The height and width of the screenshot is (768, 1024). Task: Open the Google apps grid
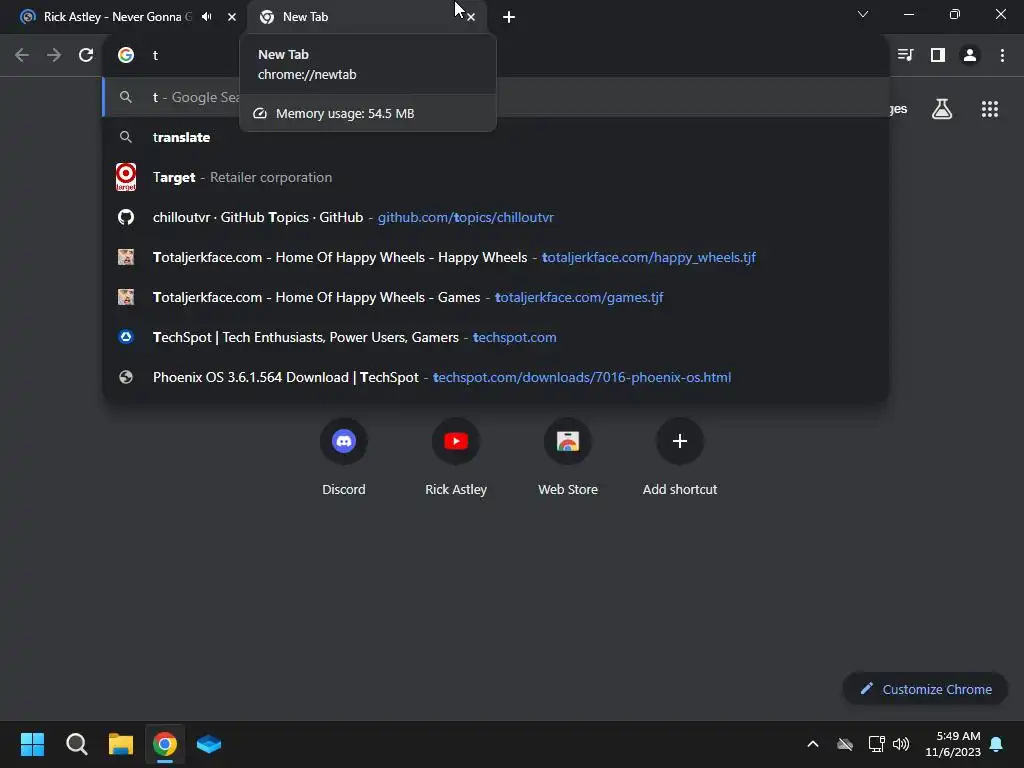pos(990,109)
